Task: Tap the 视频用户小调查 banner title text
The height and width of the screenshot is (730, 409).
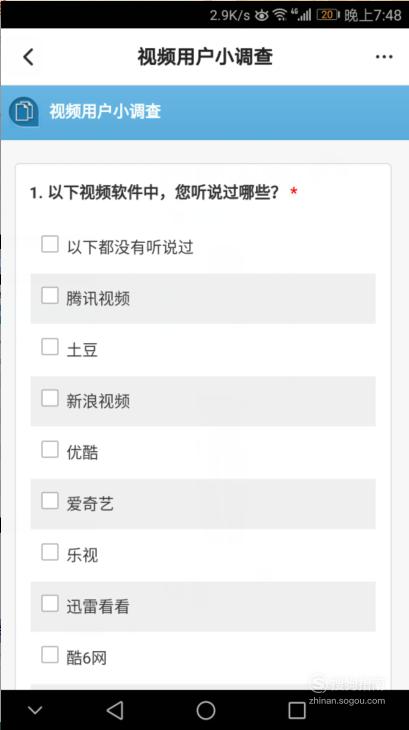Action: [105, 112]
